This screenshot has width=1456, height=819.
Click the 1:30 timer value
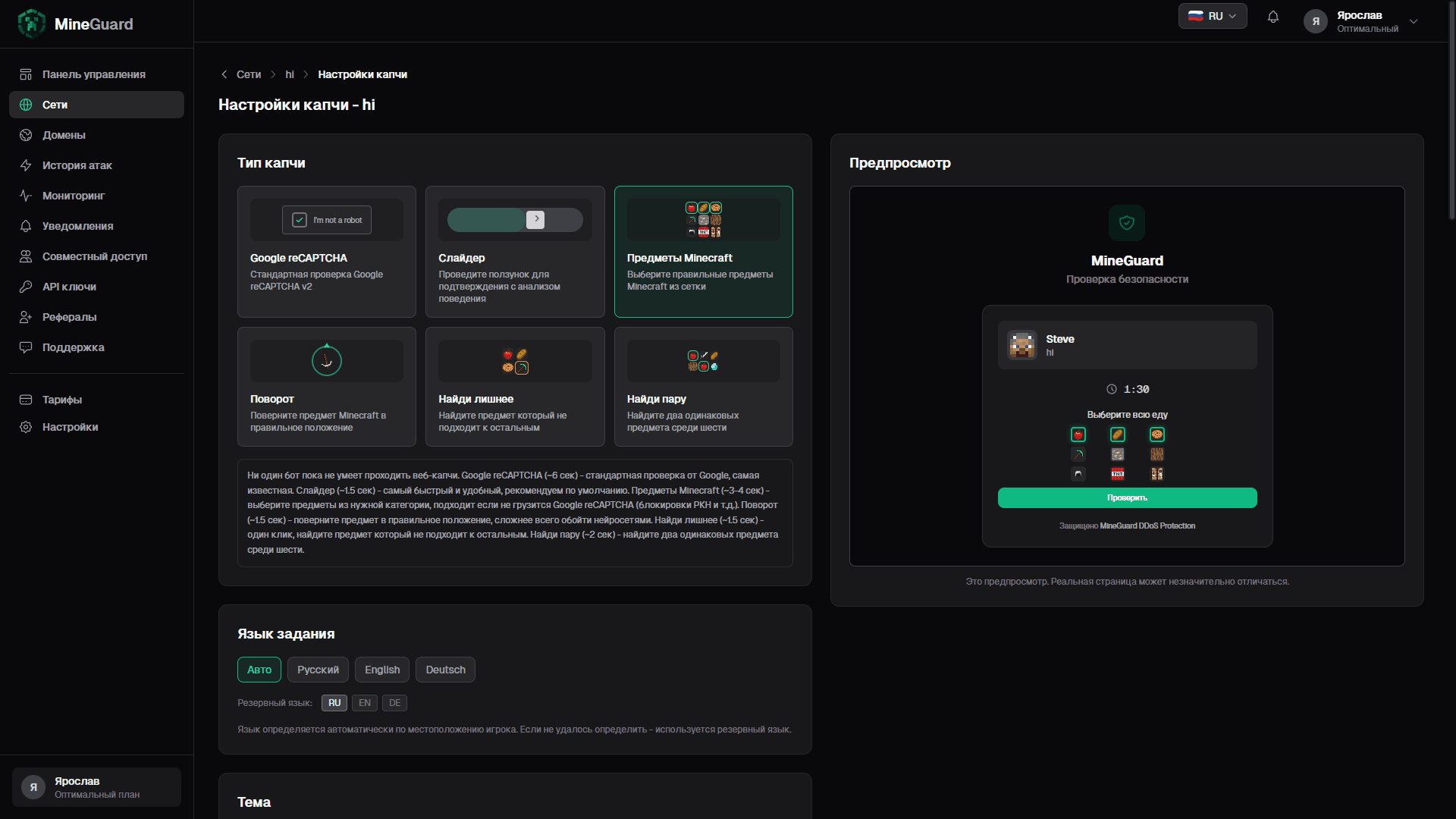click(1137, 389)
